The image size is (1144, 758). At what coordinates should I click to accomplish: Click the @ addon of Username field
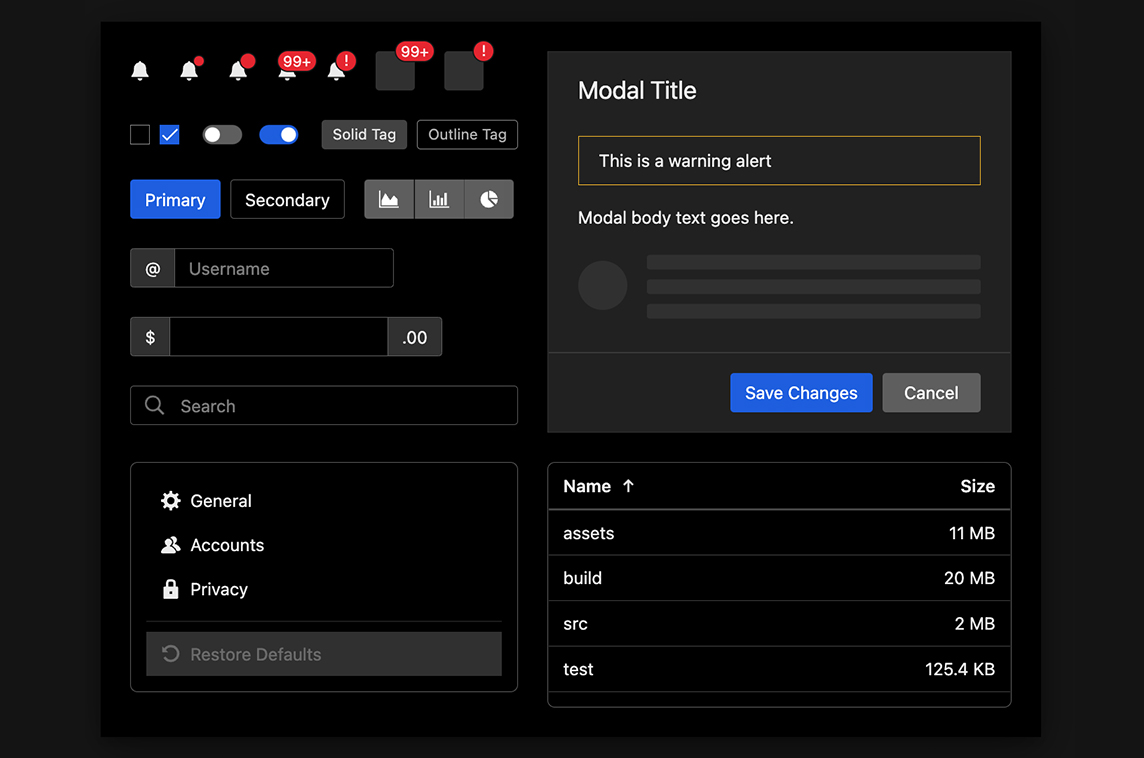[152, 268]
